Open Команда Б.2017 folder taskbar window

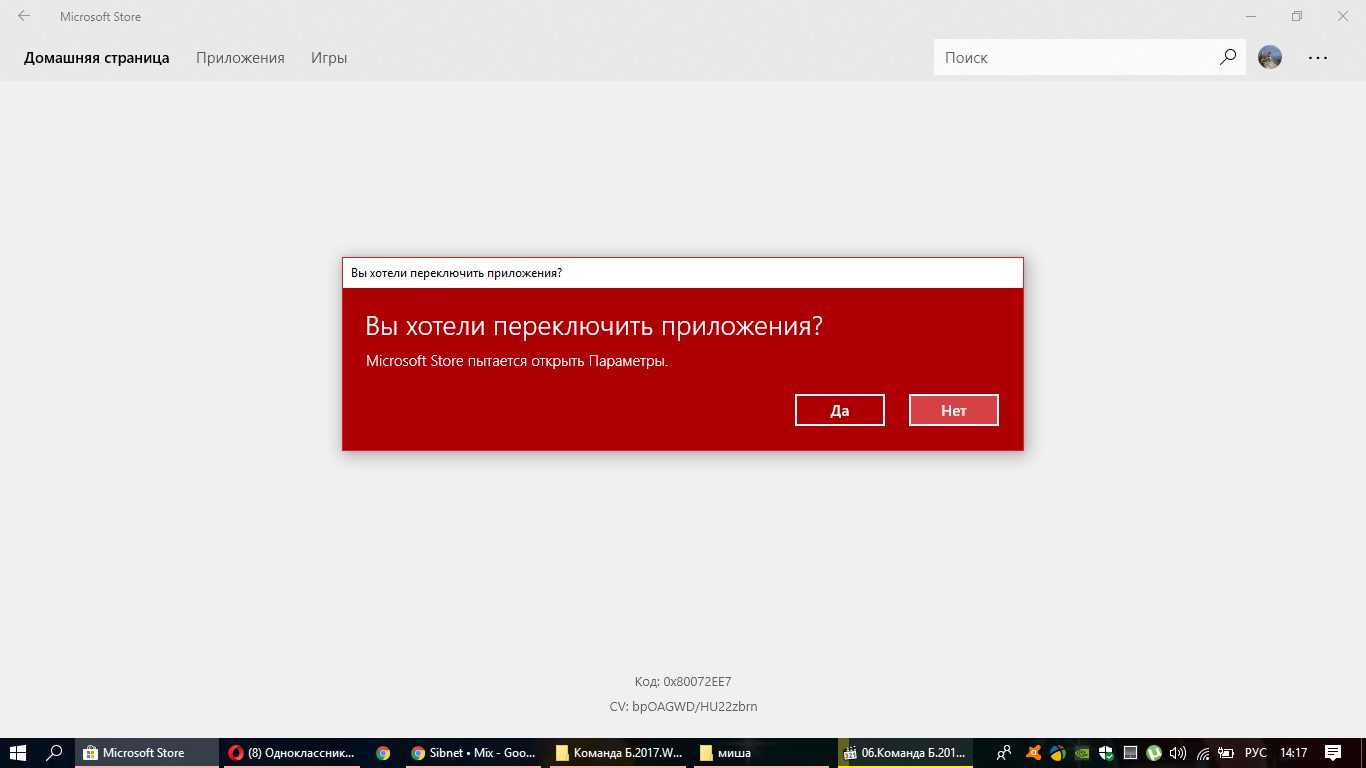[x=619, y=753]
